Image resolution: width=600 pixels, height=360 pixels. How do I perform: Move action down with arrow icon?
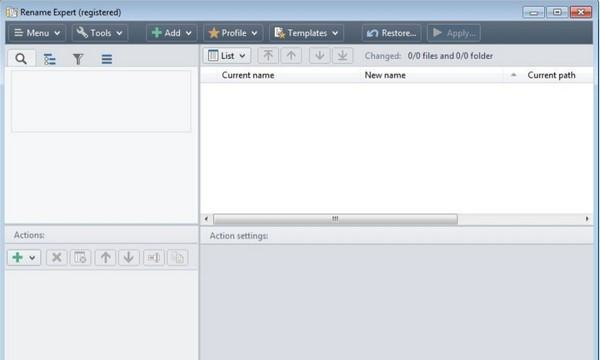click(x=129, y=257)
